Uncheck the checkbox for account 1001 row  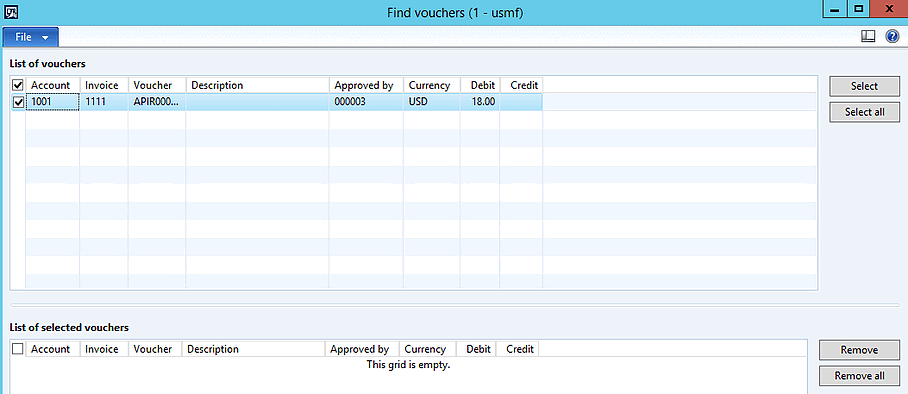[18, 103]
